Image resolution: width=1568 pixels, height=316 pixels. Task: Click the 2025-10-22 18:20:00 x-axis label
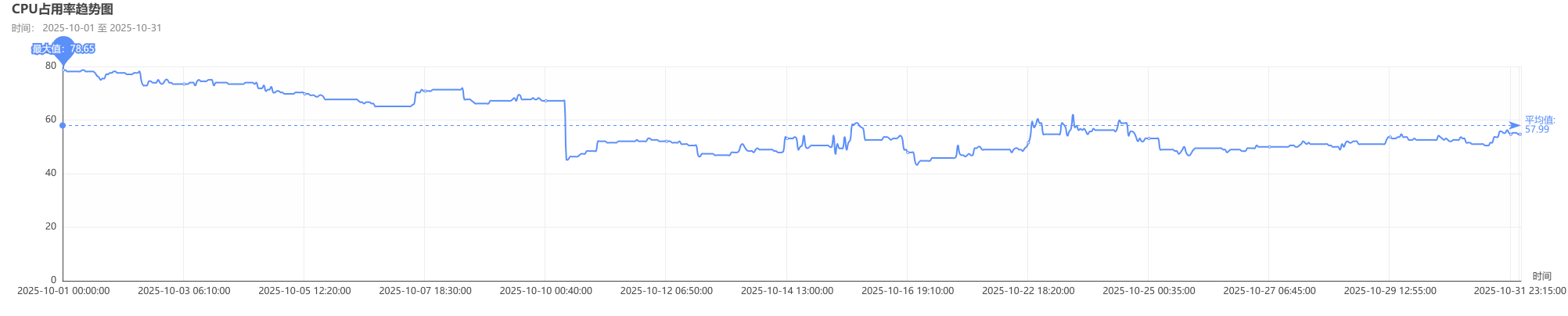(x=1027, y=291)
